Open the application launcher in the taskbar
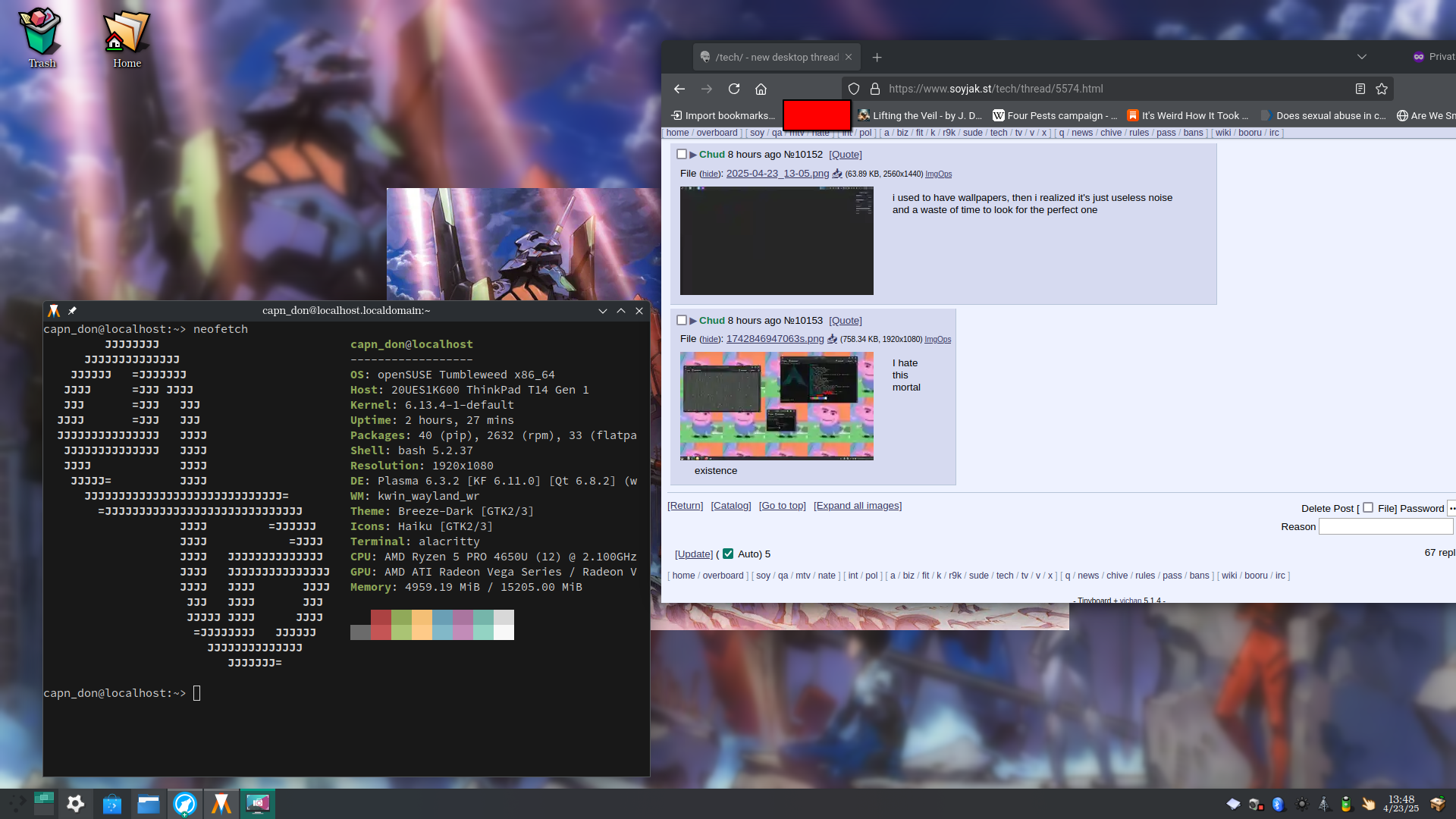 (x=17, y=803)
